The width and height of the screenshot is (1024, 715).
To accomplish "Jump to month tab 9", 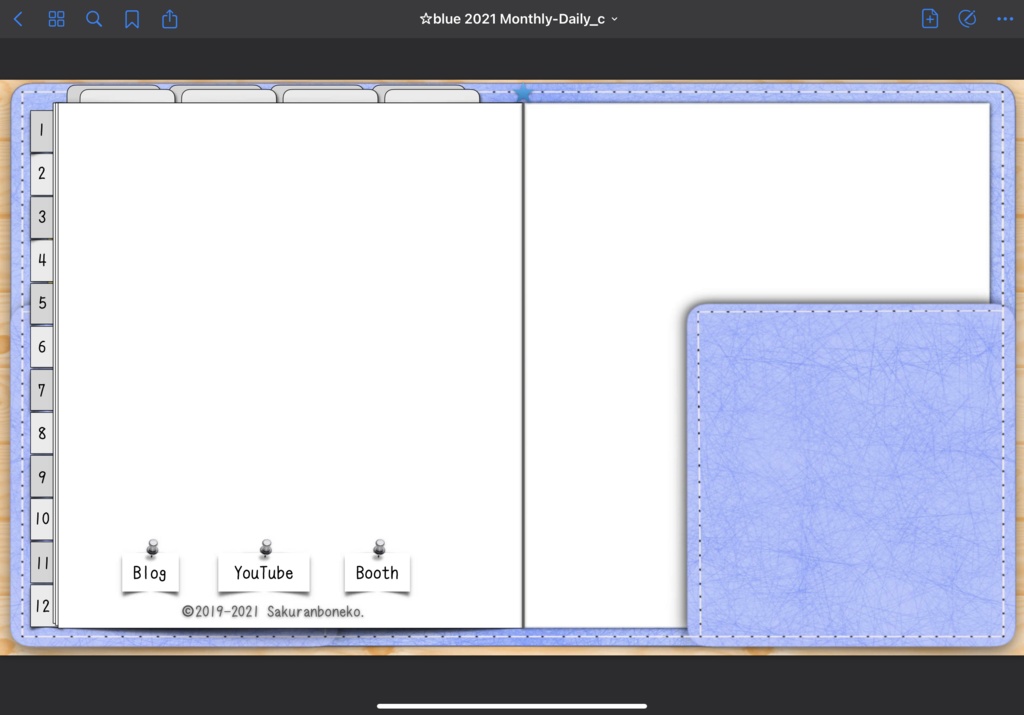I will [x=42, y=476].
